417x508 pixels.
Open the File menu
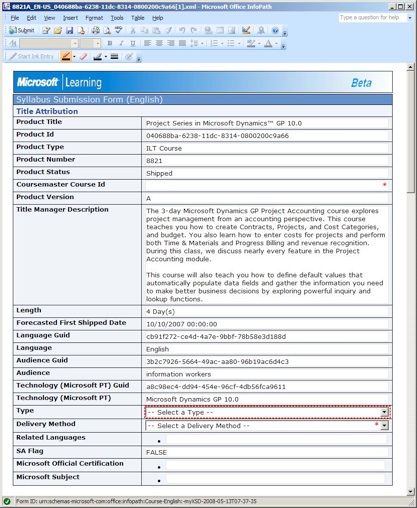(15, 18)
